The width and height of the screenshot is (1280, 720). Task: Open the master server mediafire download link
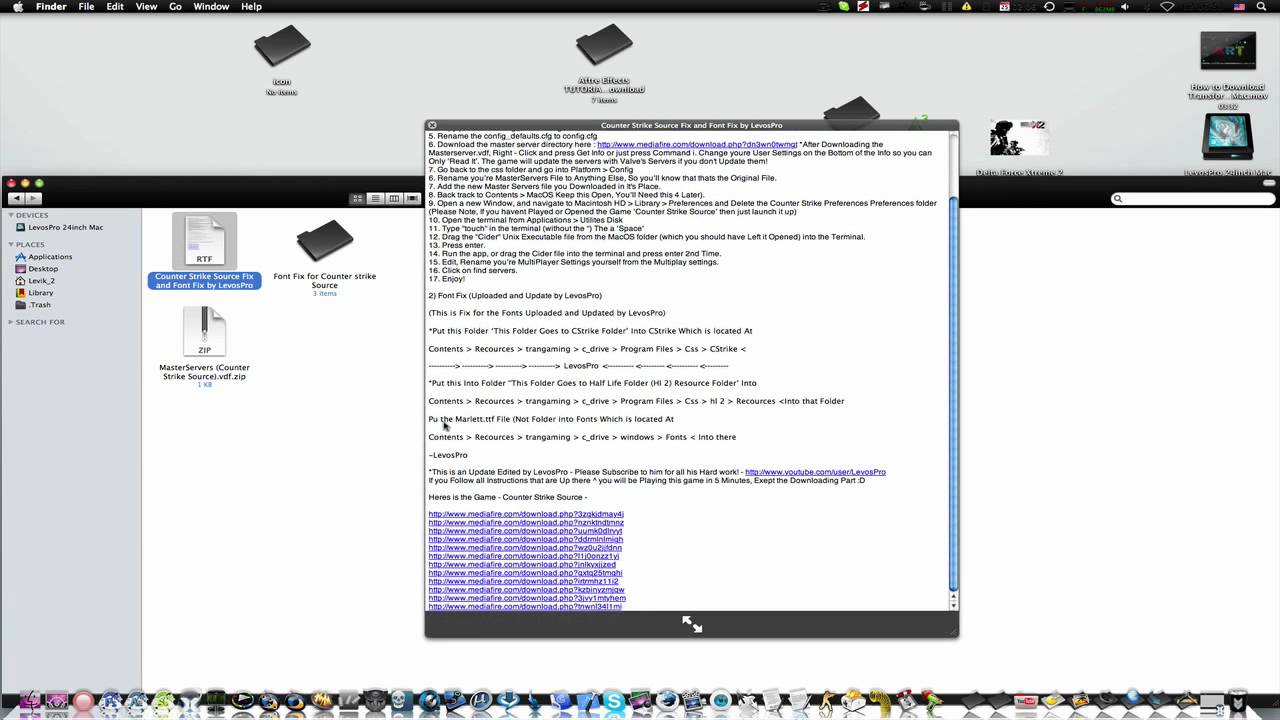pyautogui.click(x=697, y=144)
